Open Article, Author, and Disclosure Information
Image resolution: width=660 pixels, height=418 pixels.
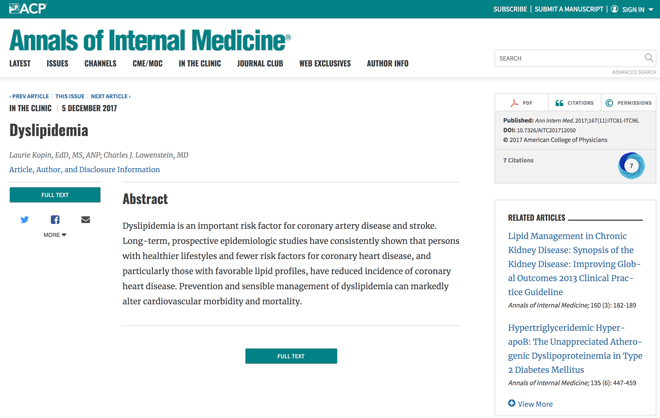85,169
